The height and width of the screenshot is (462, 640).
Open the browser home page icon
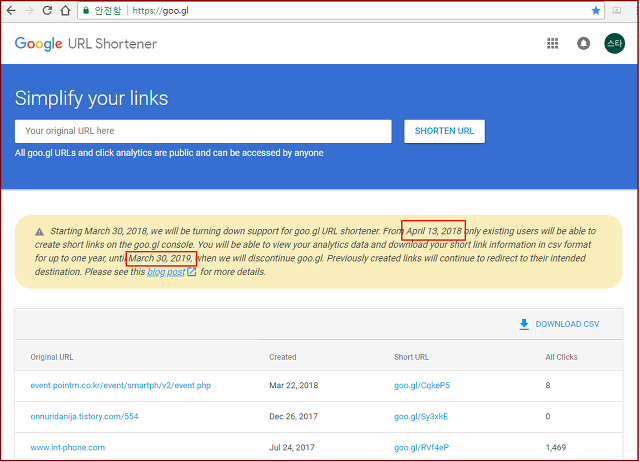pos(65,11)
